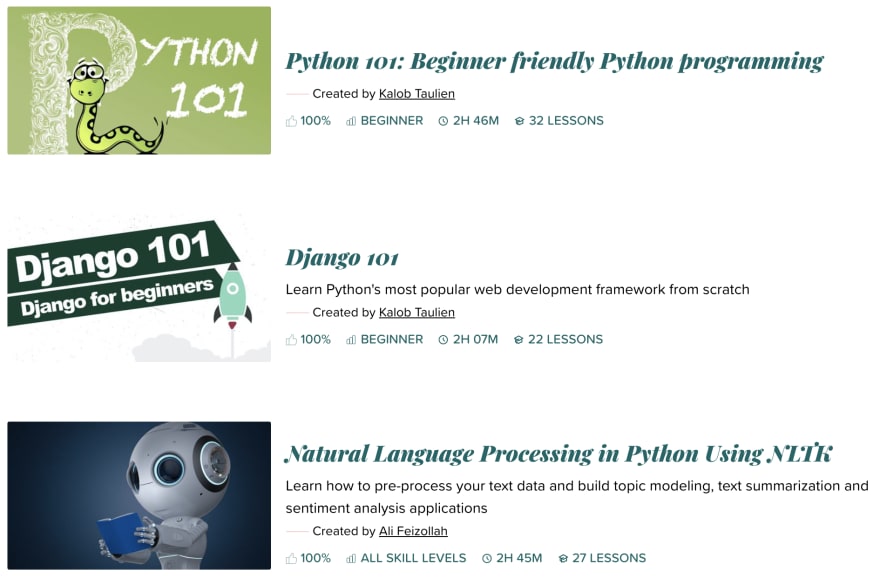This screenshot has height=578, width=880.
Task: Click Kalob Taulien author link under Django 101
Action: [416, 313]
